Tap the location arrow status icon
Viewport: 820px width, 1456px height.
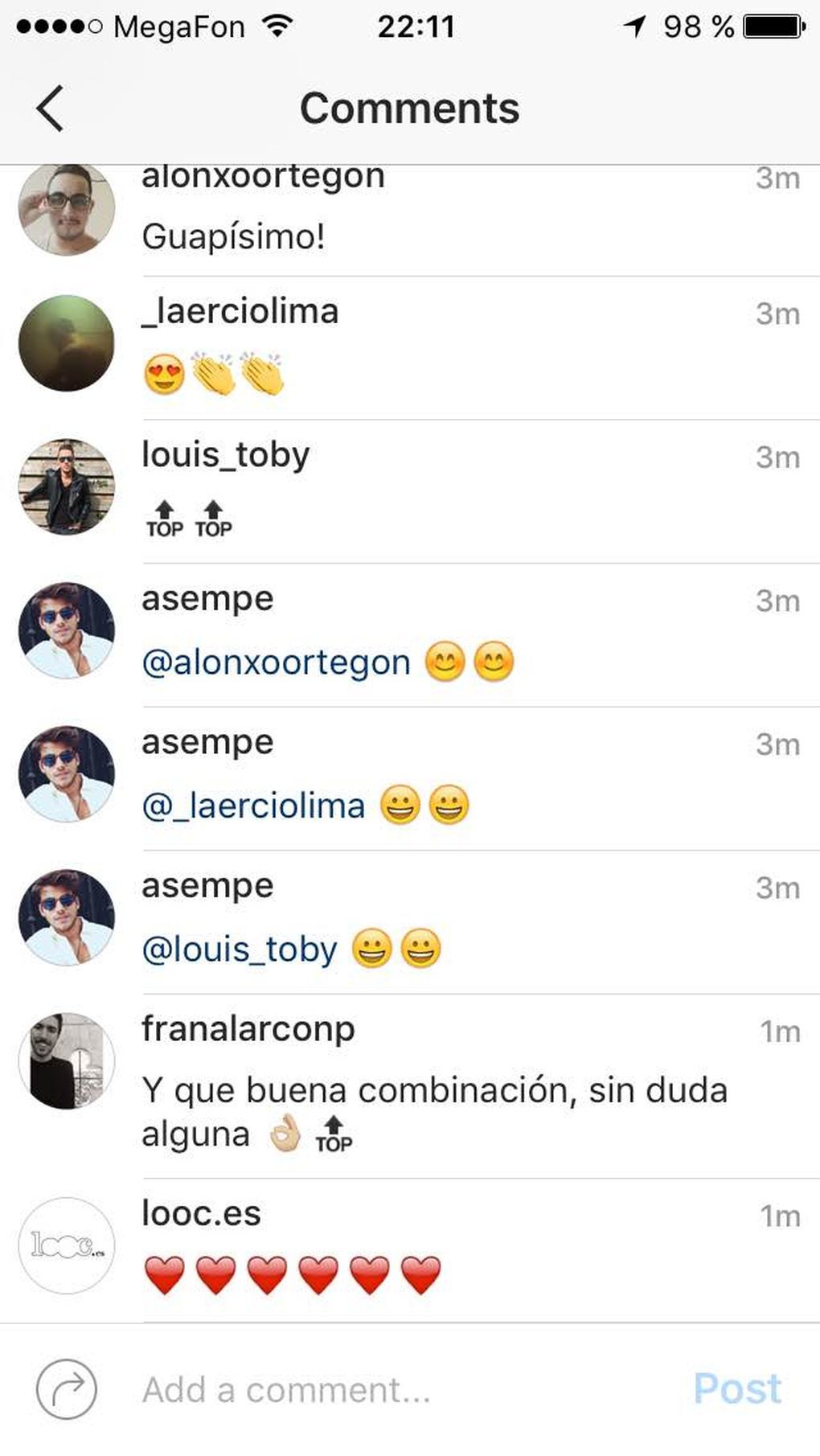coord(635,27)
